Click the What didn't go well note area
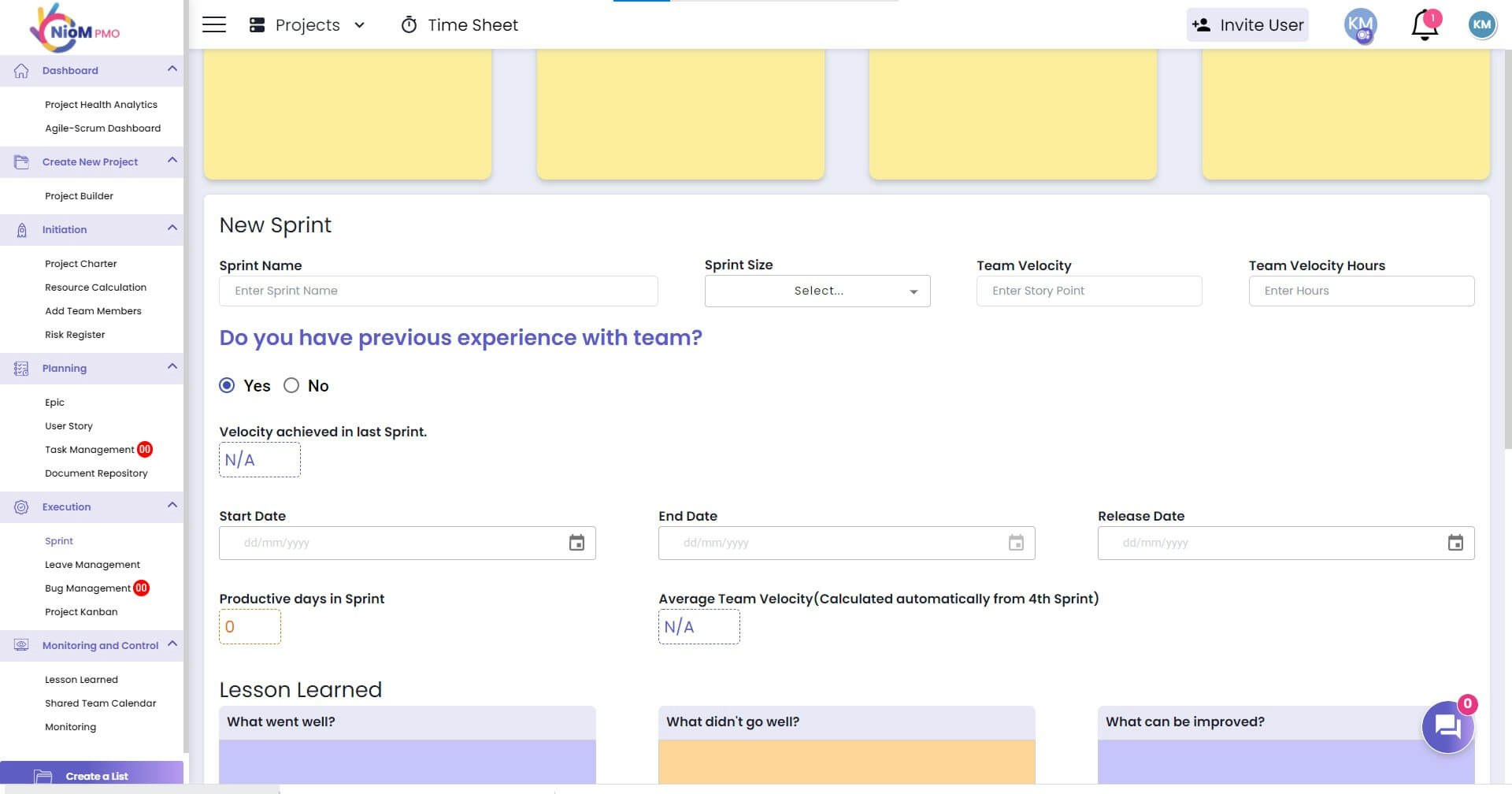Viewport: 1512px width, 794px height. tap(847, 762)
